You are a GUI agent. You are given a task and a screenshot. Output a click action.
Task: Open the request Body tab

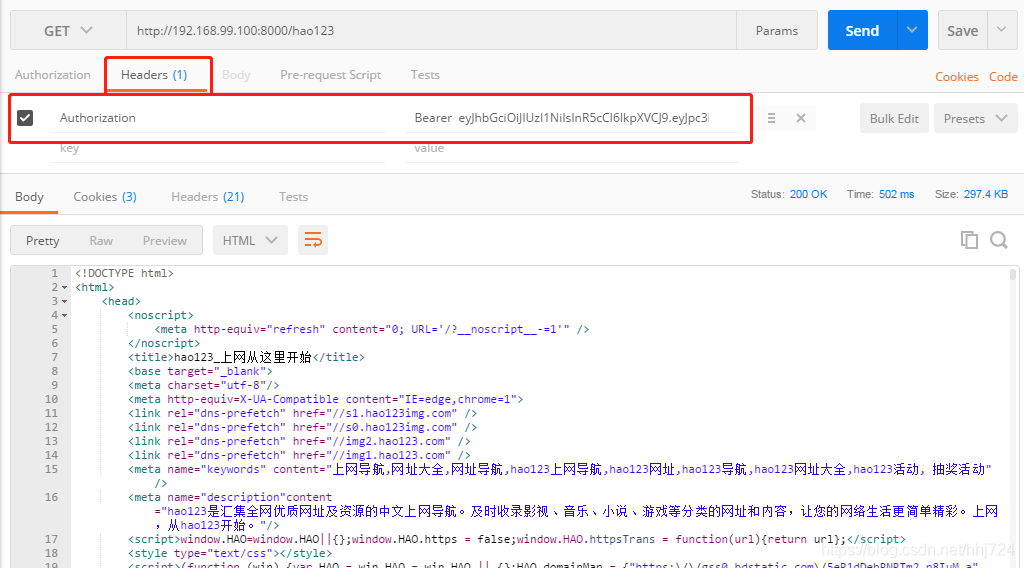tap(236, 75)
